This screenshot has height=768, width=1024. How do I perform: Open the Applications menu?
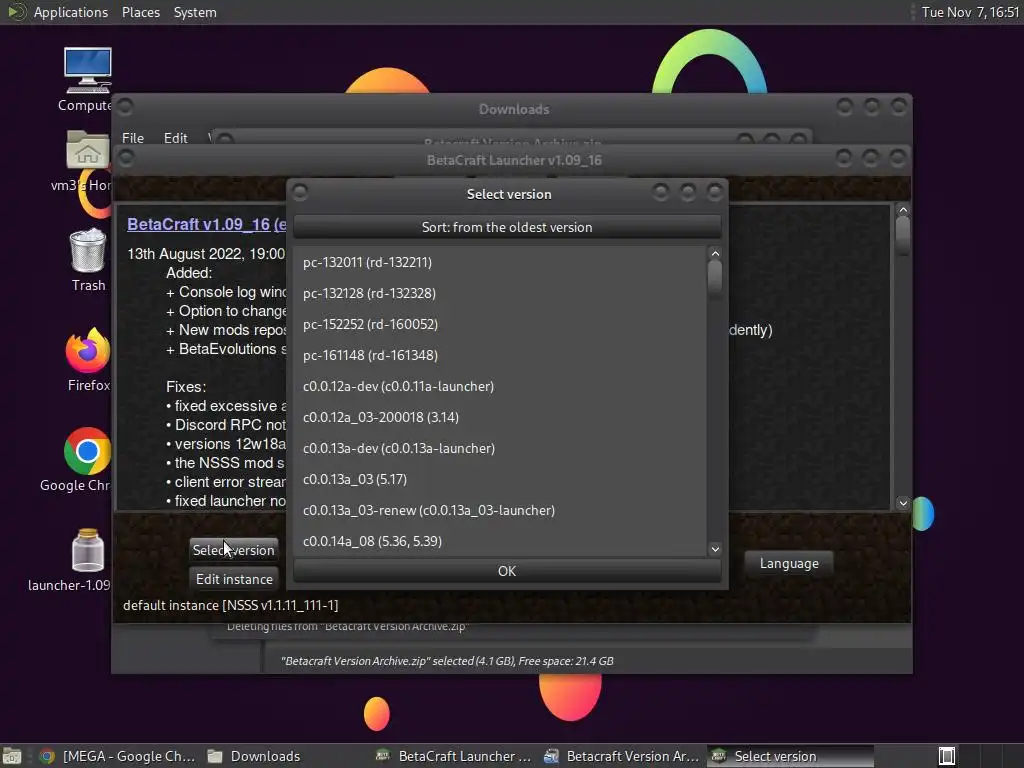[x=71, y=12]
